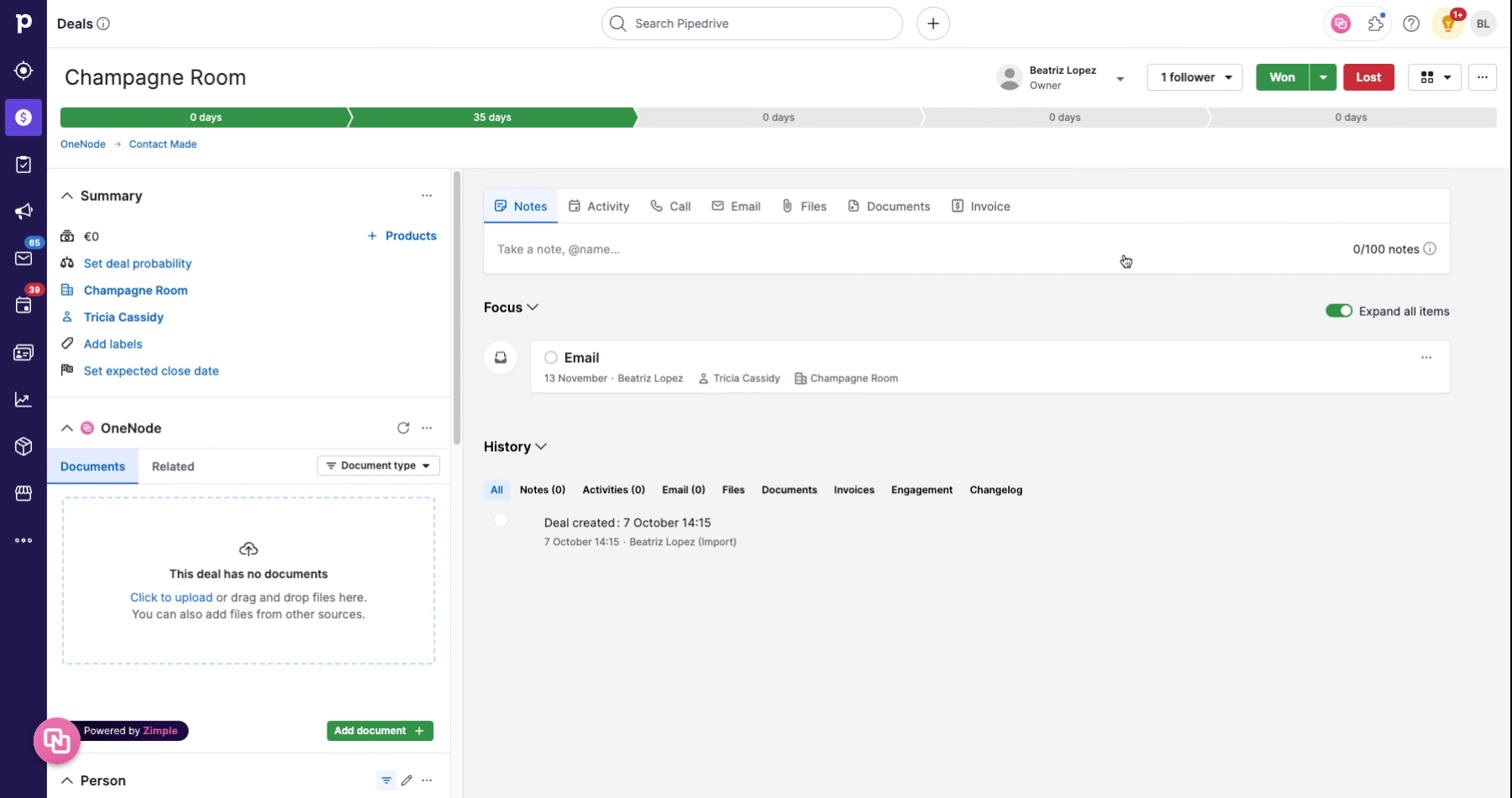Screen dimensions: 1512x798
Task: Open Won button dropdown arrow
Action: (x=1323, y=77)
